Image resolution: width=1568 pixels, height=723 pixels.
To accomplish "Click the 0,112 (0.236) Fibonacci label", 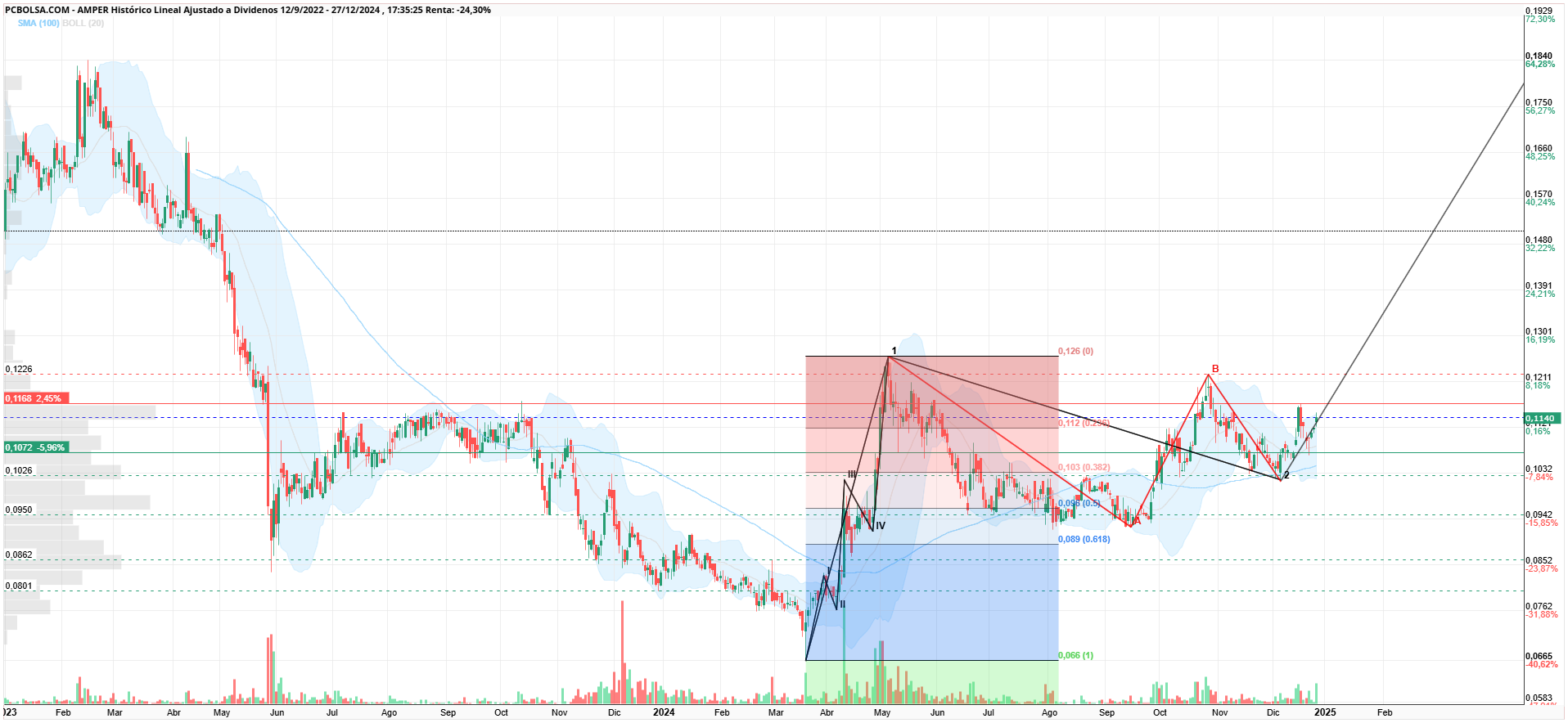I will pyautogui.click(x=1084, y=423).
